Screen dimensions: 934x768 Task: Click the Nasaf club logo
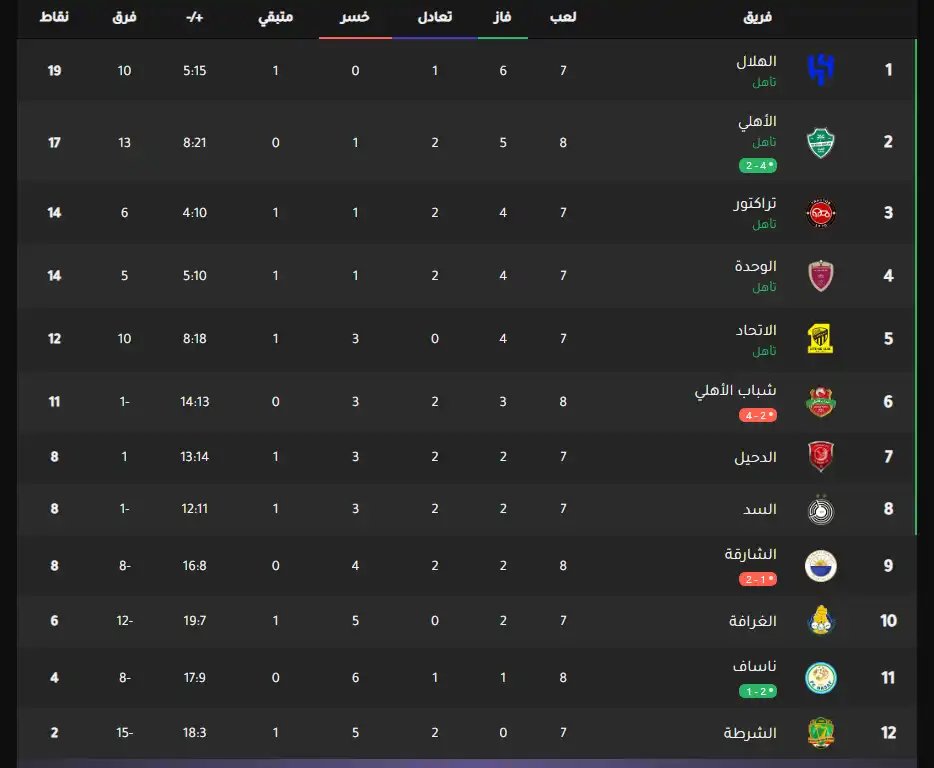coord(821,678)
